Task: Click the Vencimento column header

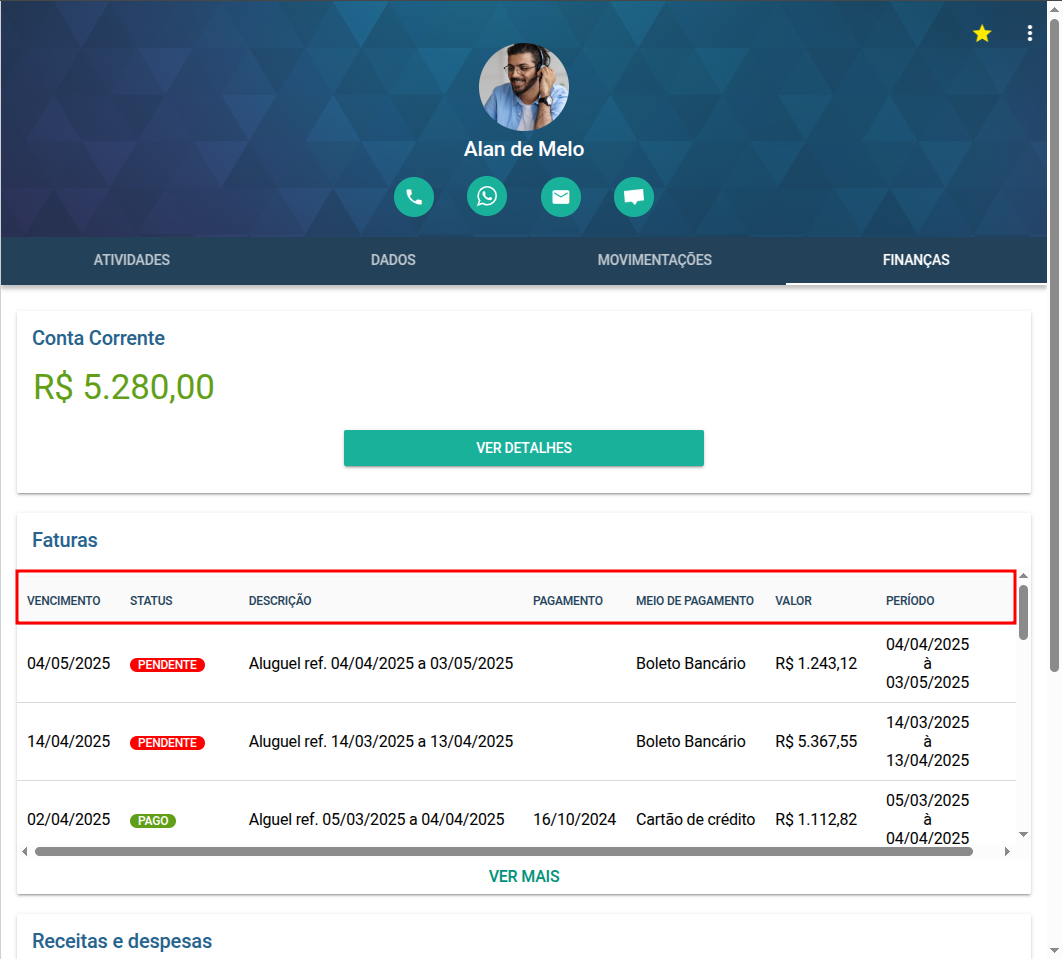Action: (64, 601)
